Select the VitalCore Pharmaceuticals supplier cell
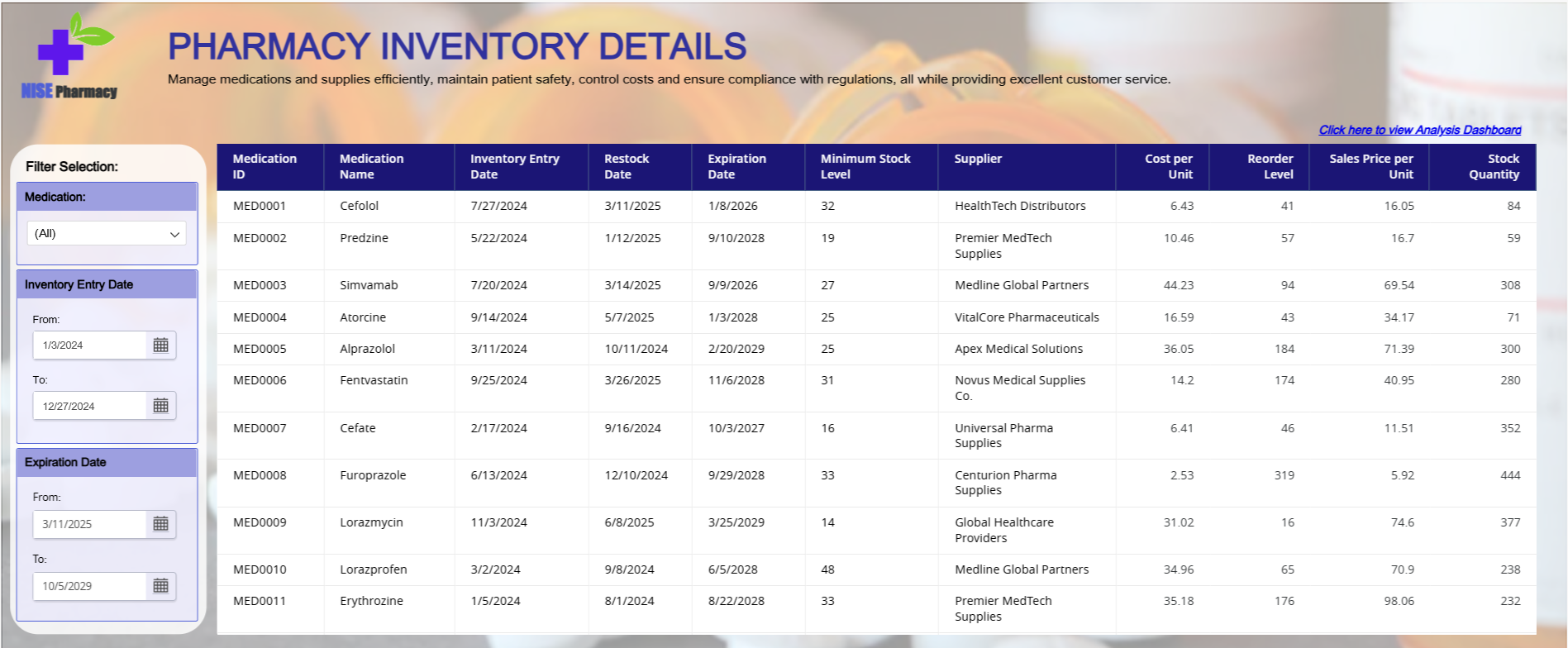1568x648 pixels. 1027,317
